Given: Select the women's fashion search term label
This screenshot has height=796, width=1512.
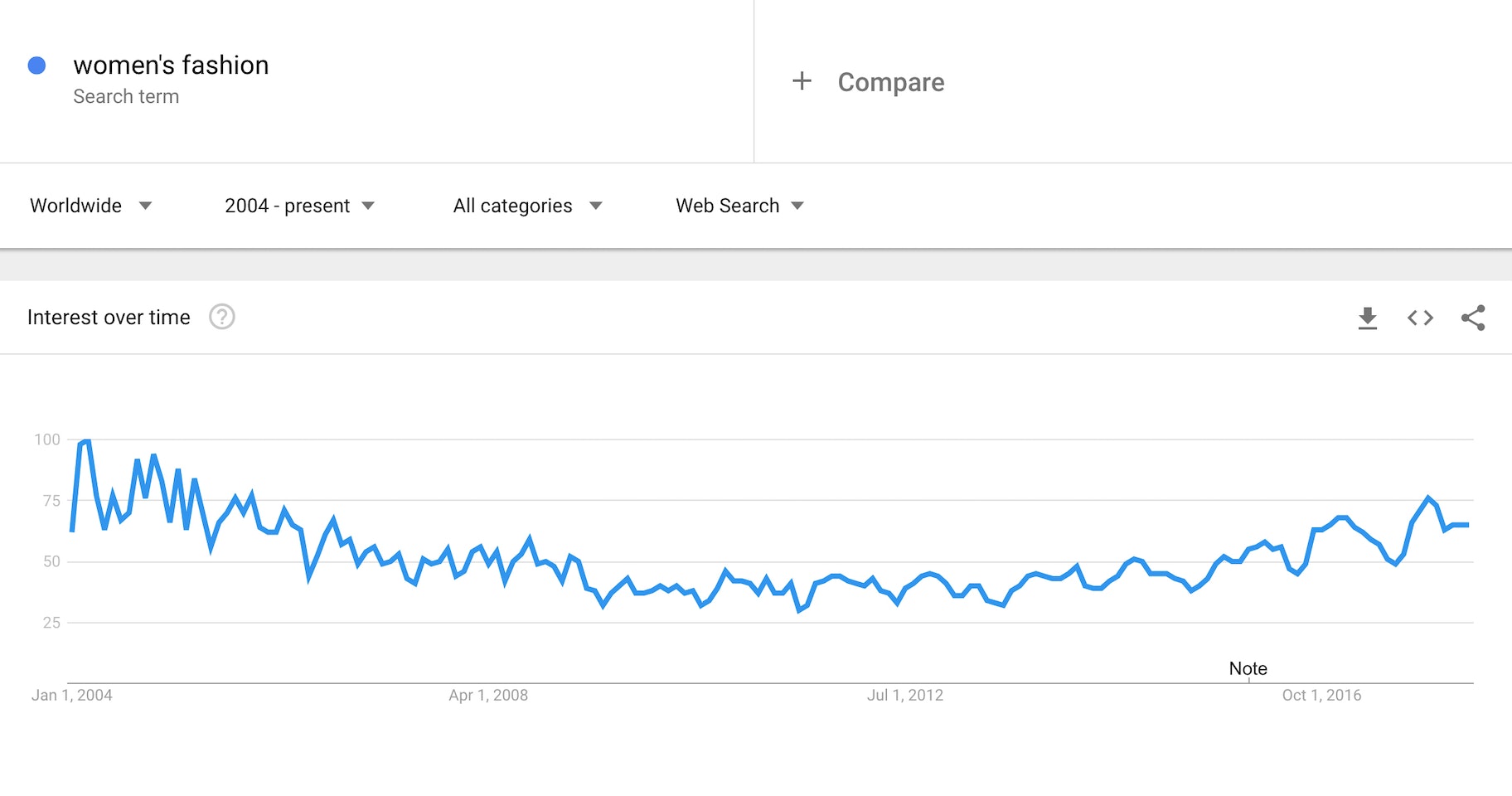Looking at the screenshot, I should coord(171,65).
